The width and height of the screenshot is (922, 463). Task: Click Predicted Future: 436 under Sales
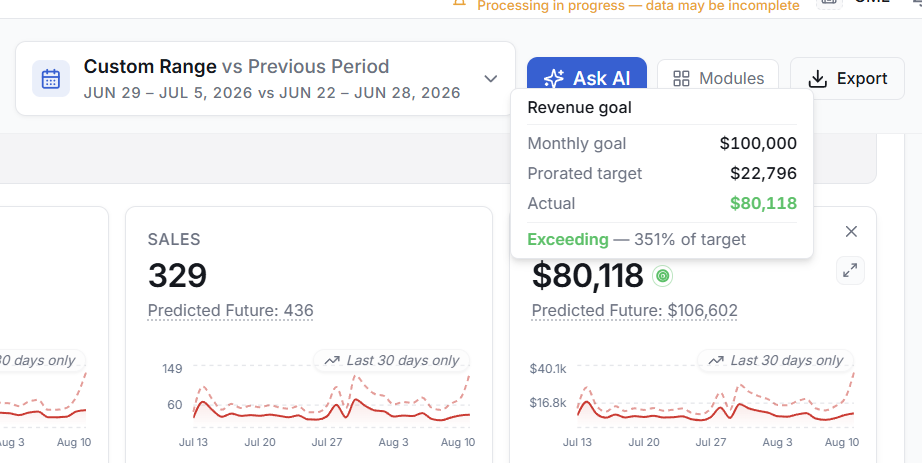[x=230, y=311]
